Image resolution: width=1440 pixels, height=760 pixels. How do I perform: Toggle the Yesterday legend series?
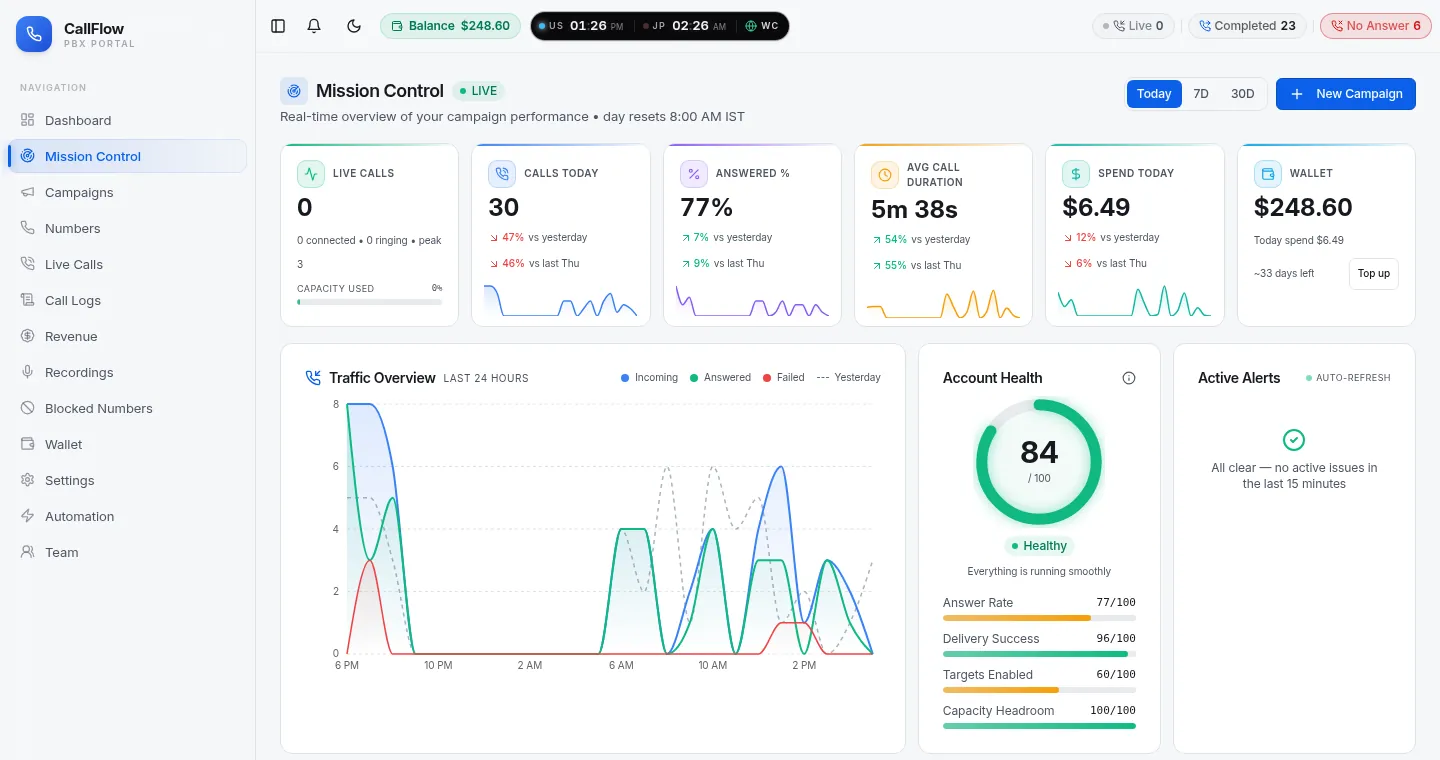849,378
